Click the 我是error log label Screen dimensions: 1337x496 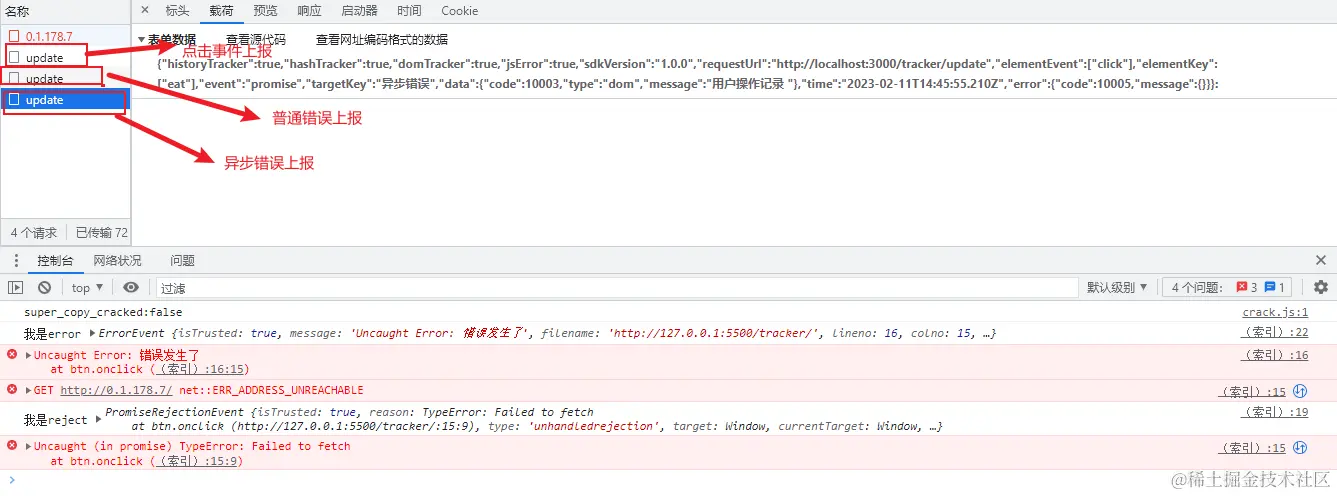coord(53,334)
